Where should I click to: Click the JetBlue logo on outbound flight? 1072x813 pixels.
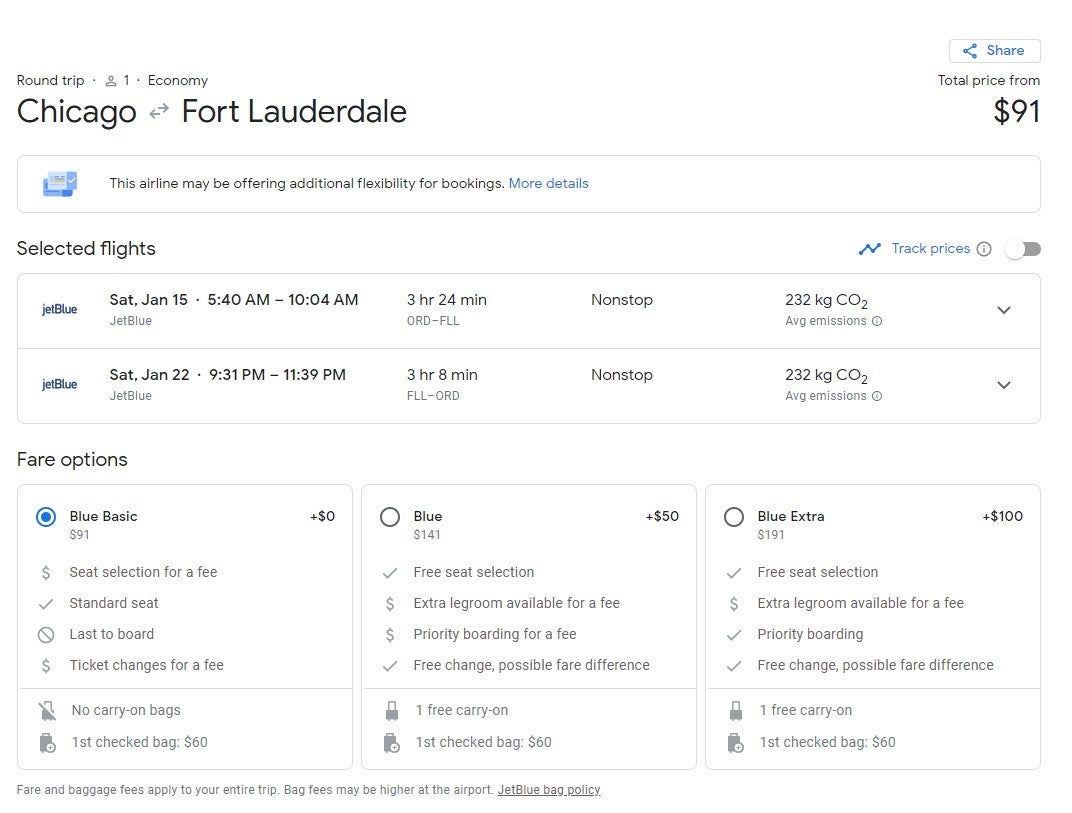point(59,310)
